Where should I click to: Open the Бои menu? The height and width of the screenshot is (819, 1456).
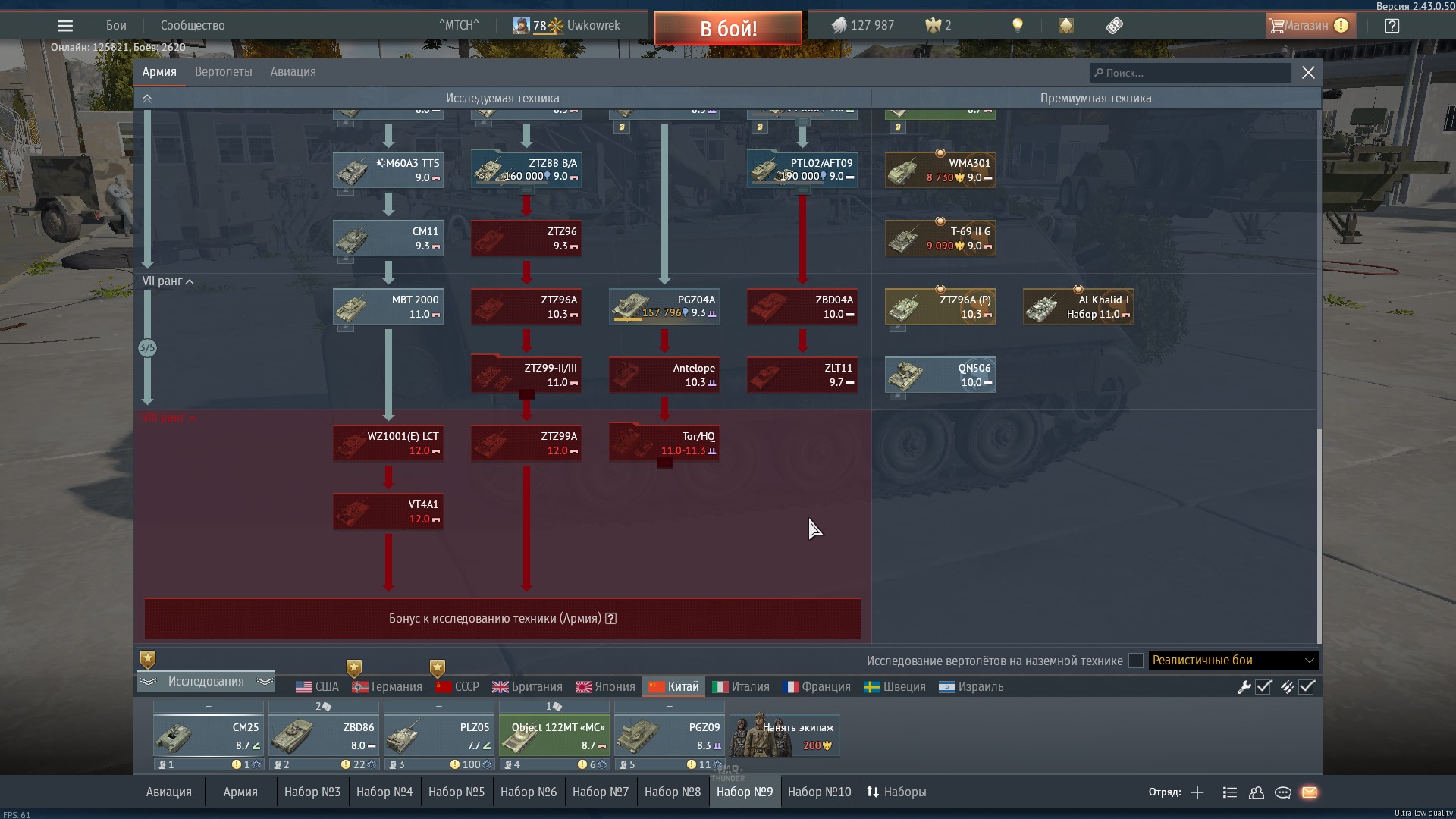coord(116,26)
